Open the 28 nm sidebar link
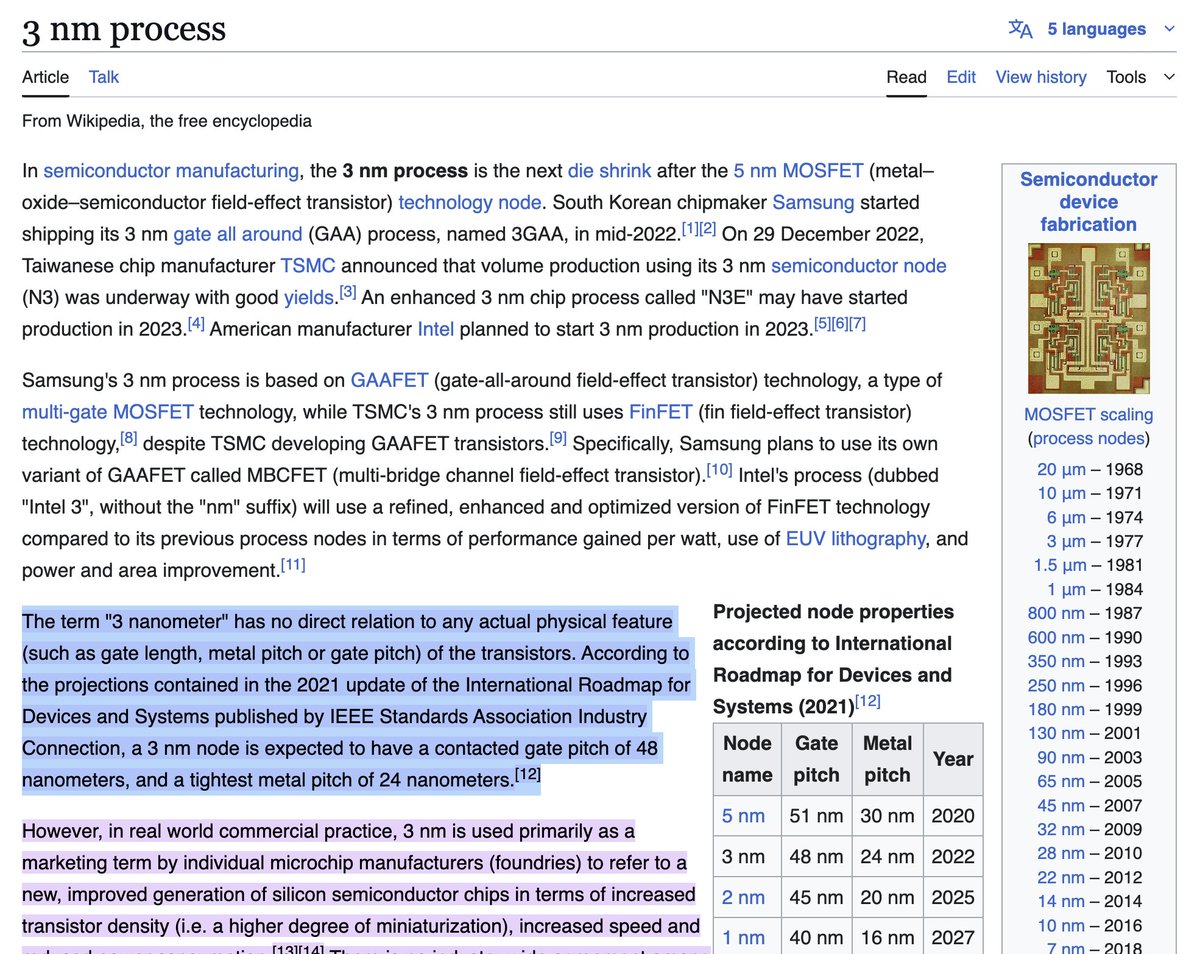Screen dimensions: 1200x954 pos(1061,853)
